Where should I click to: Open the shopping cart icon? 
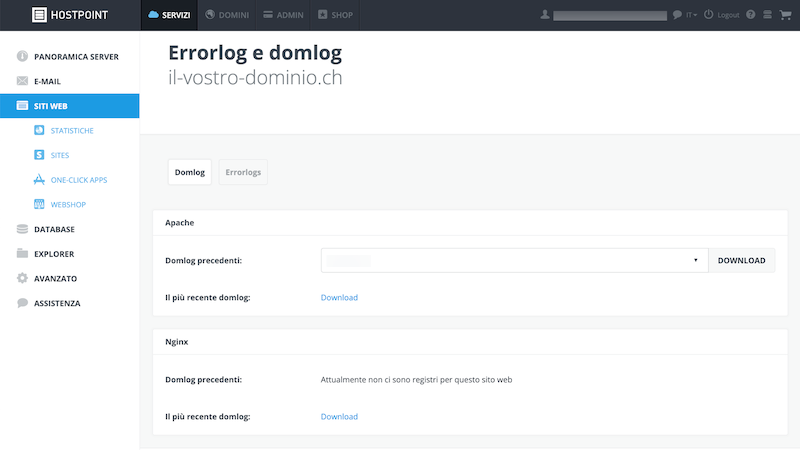[x=785, y=15]
